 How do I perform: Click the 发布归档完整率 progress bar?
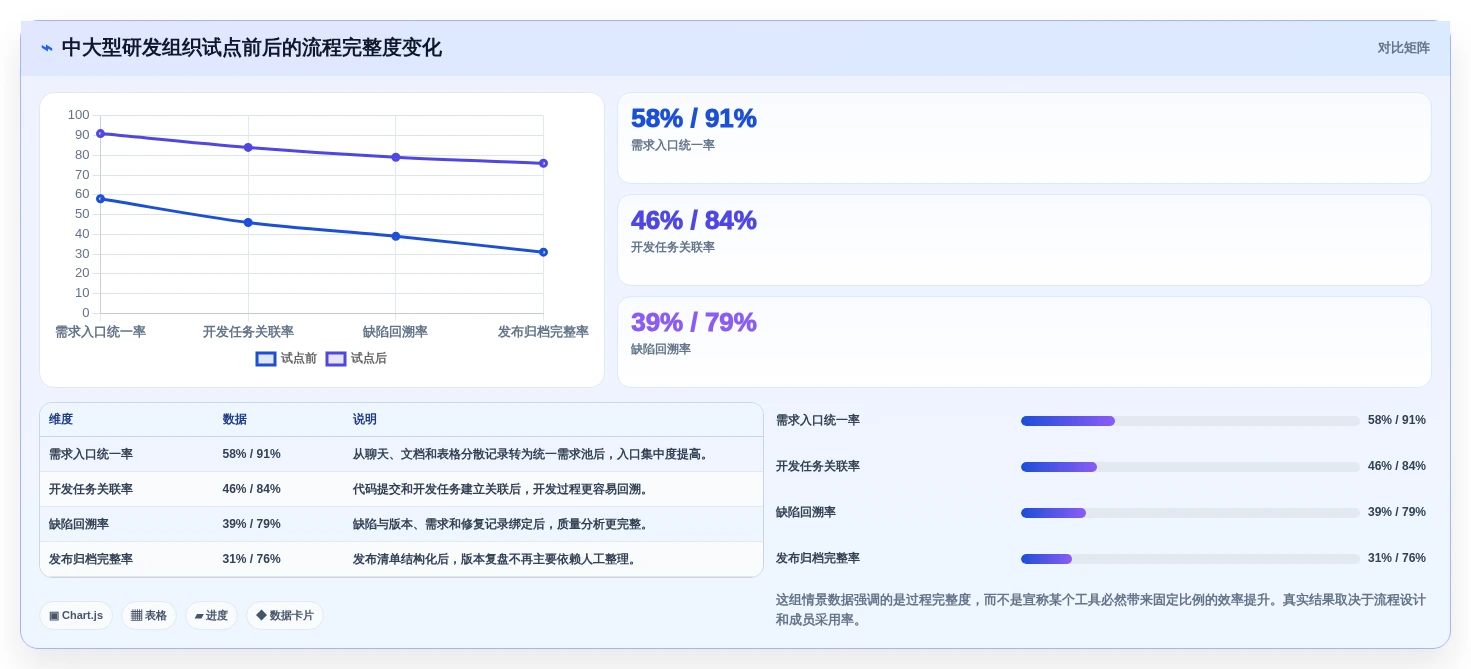pos(1190,559)
